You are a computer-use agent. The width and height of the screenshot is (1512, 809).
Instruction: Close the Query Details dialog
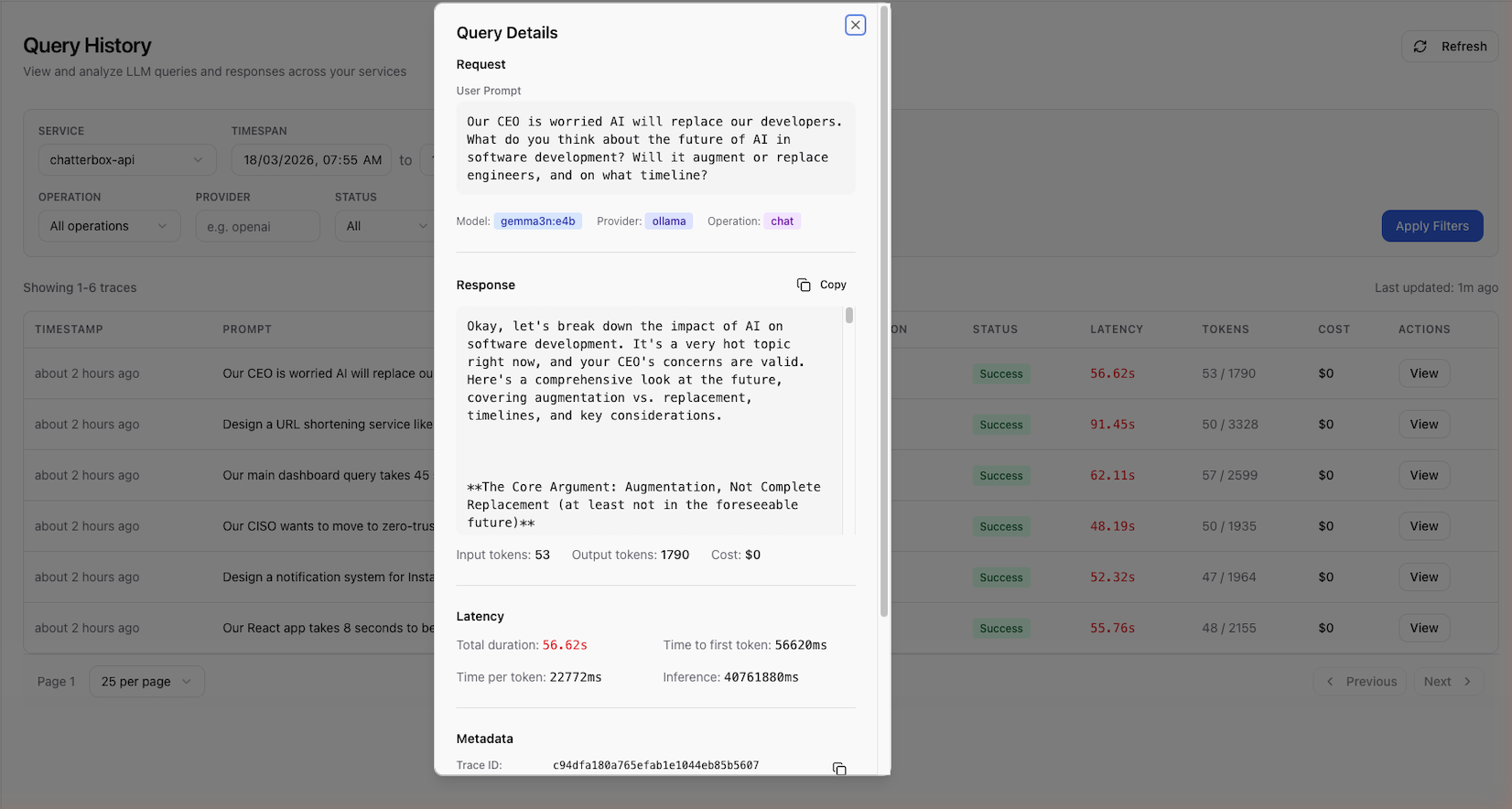[855, 25]
